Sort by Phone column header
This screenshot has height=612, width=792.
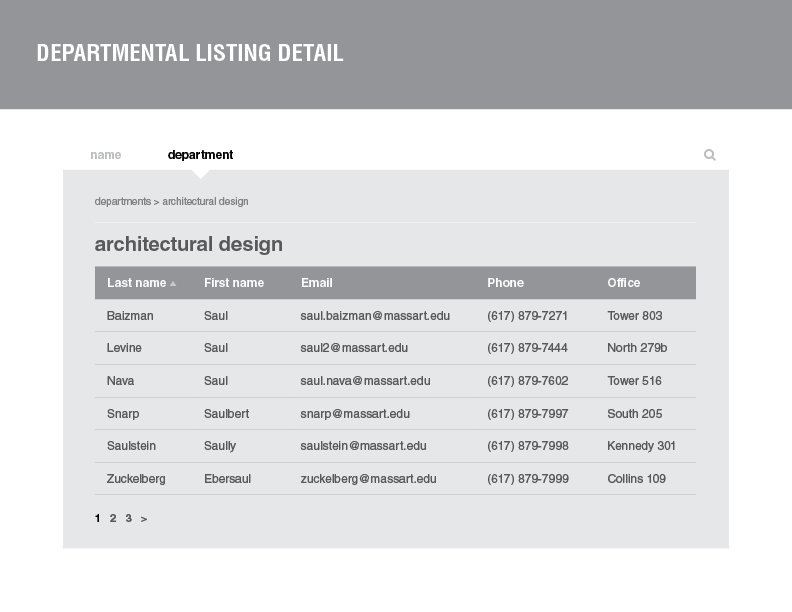(x=505, y=283)
